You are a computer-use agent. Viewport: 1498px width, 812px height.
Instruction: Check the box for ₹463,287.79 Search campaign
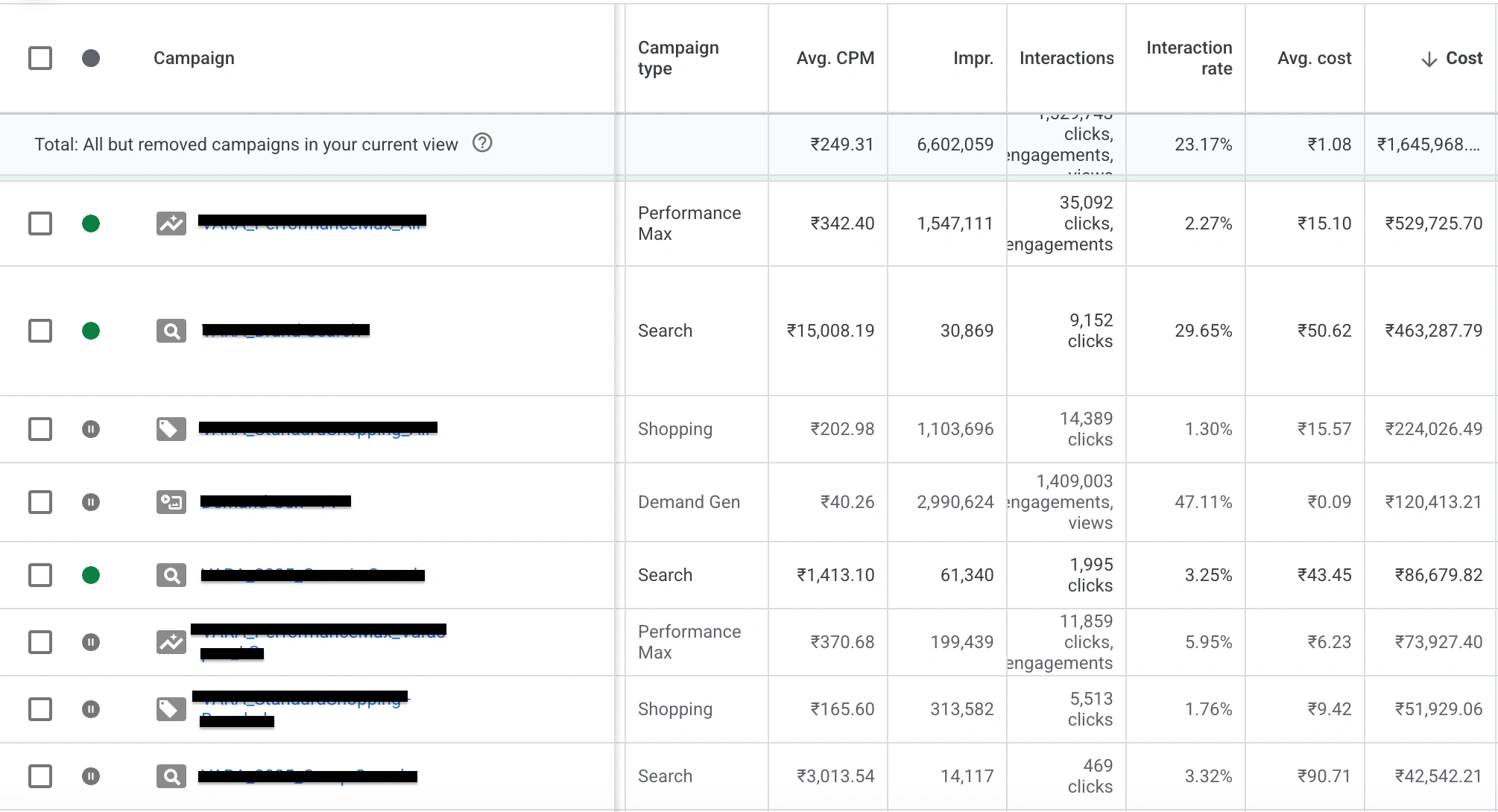pos(40,331)
